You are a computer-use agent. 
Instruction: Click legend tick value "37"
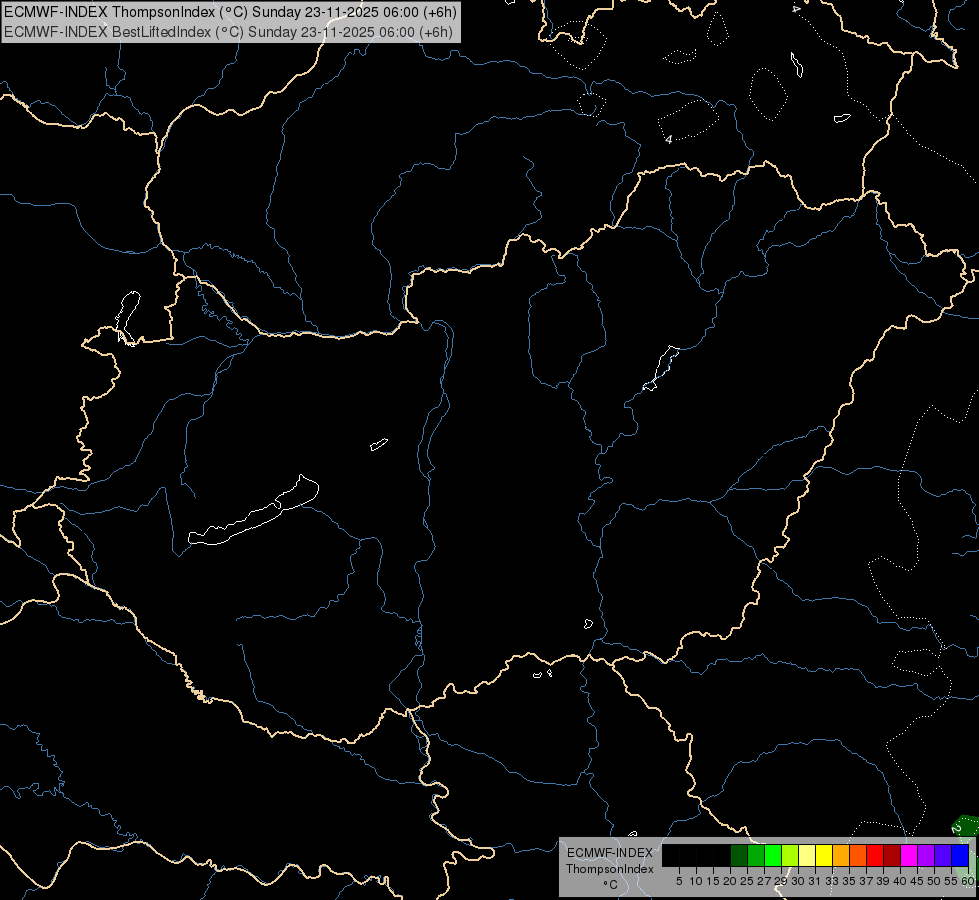(866, 881)
